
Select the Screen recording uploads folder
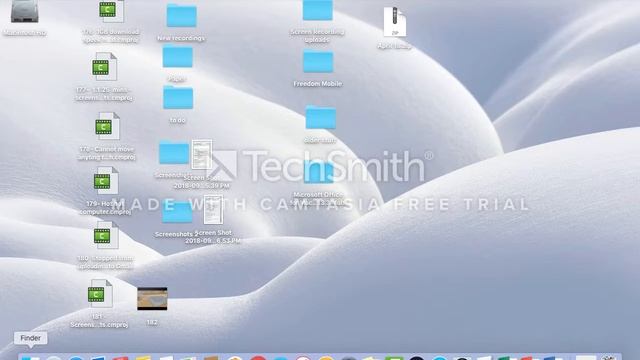(318, 10)
